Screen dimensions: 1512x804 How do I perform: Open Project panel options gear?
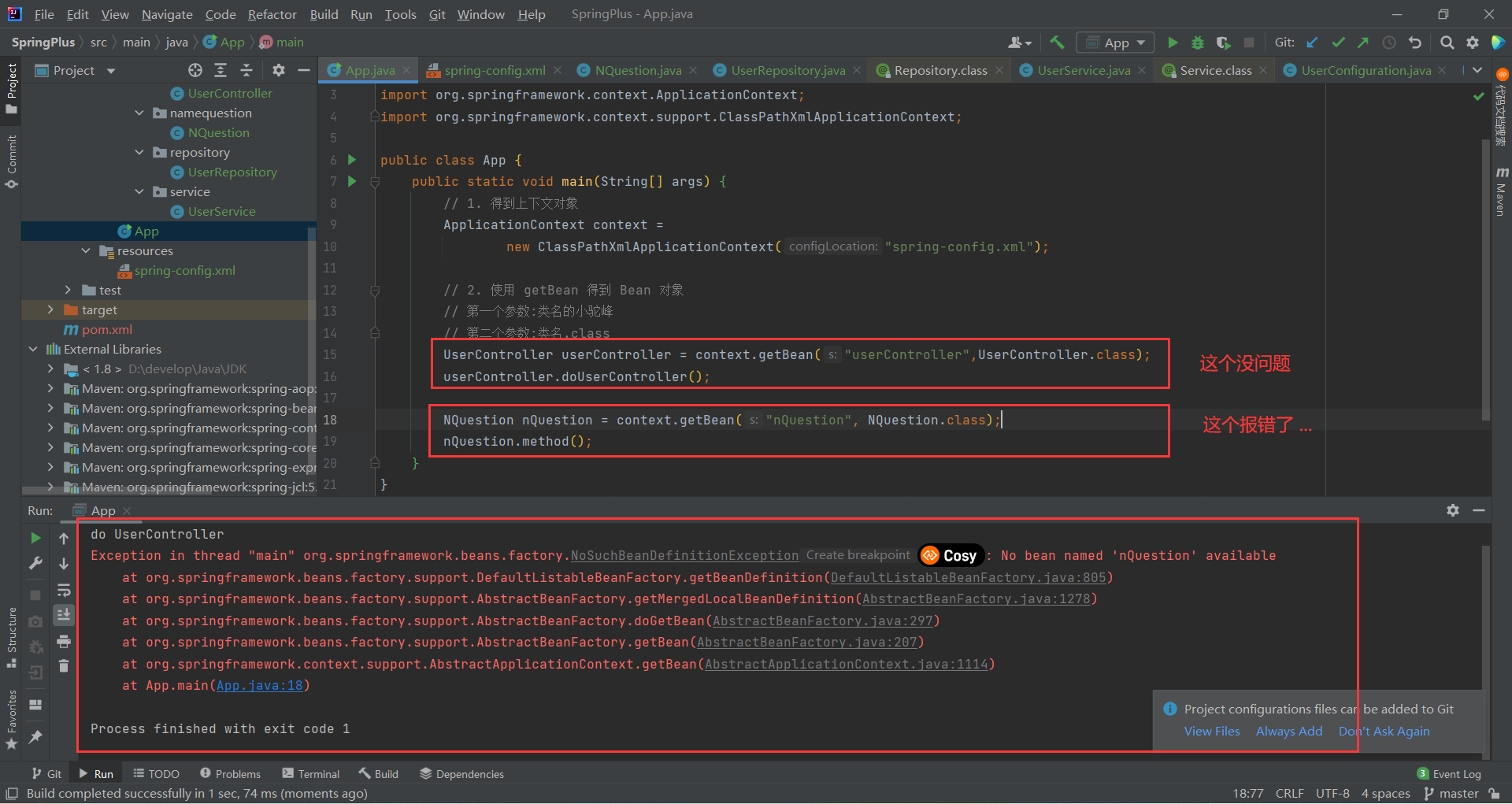(278, 70)
